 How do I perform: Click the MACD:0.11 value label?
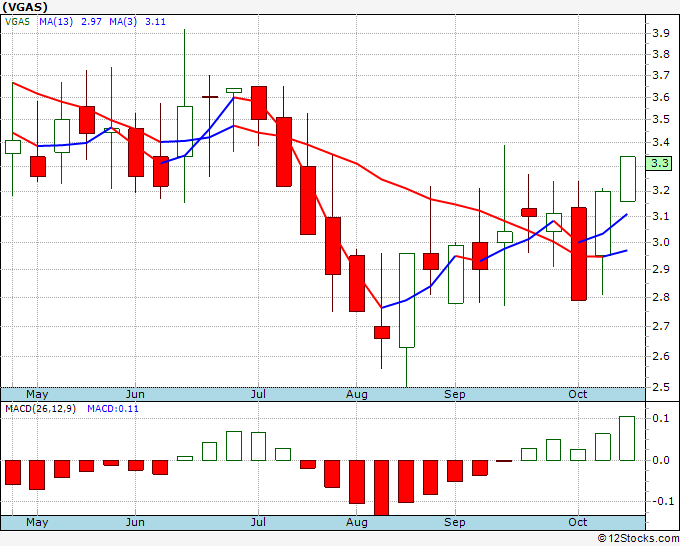click(x=113, y=409)
